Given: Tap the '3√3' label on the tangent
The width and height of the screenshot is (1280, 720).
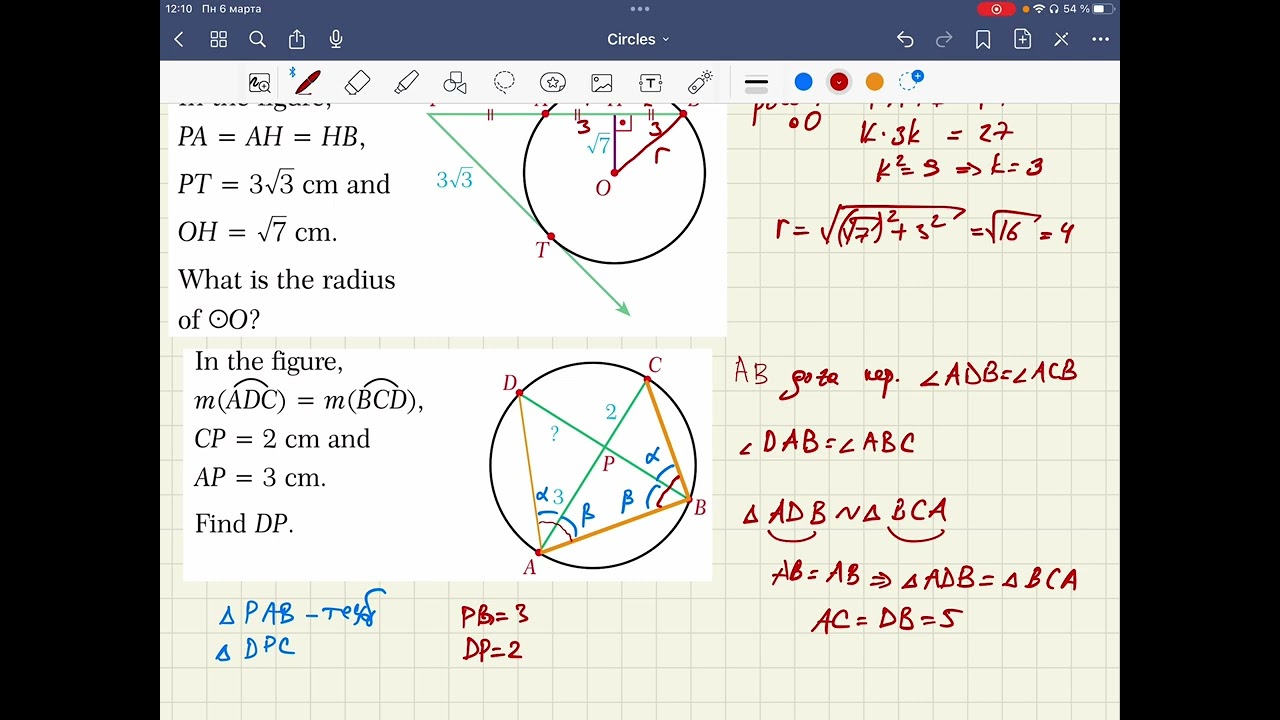Looking at the screenshot, I should click(454, 180).
